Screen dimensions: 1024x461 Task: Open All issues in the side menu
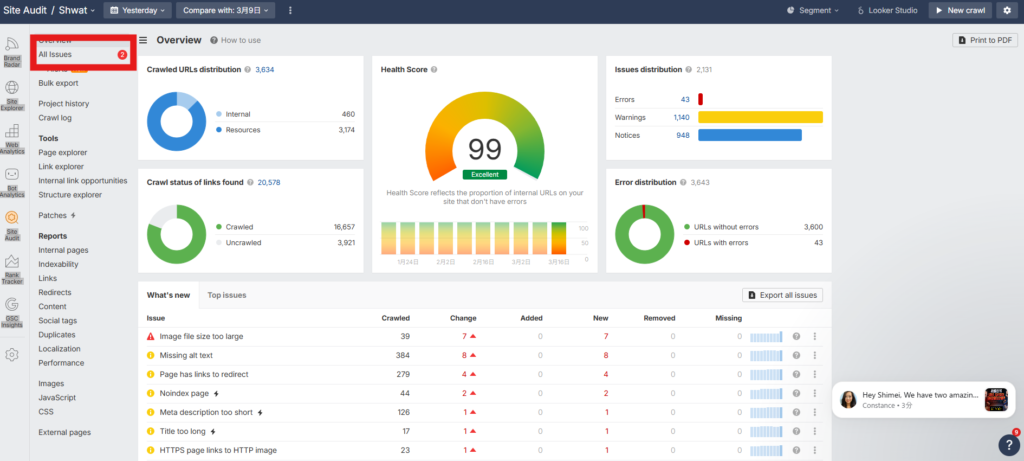pyautogui.click(x=55, y=54)
